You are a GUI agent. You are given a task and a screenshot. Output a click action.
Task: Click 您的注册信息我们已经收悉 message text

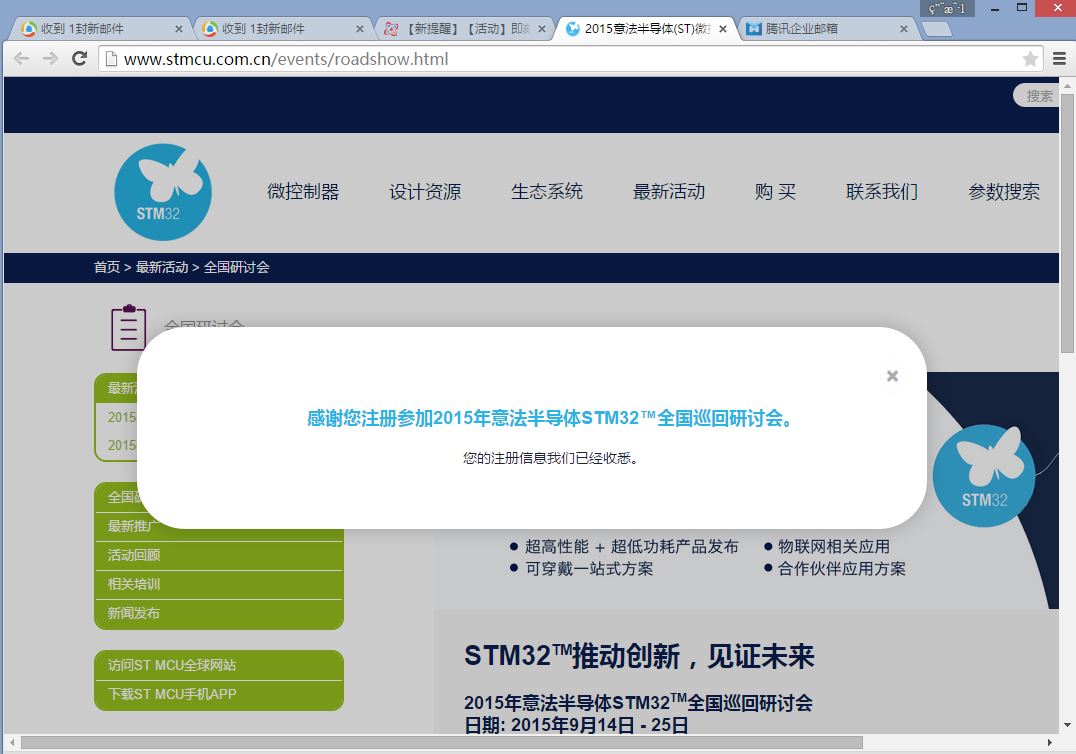(x=550, y=458)
